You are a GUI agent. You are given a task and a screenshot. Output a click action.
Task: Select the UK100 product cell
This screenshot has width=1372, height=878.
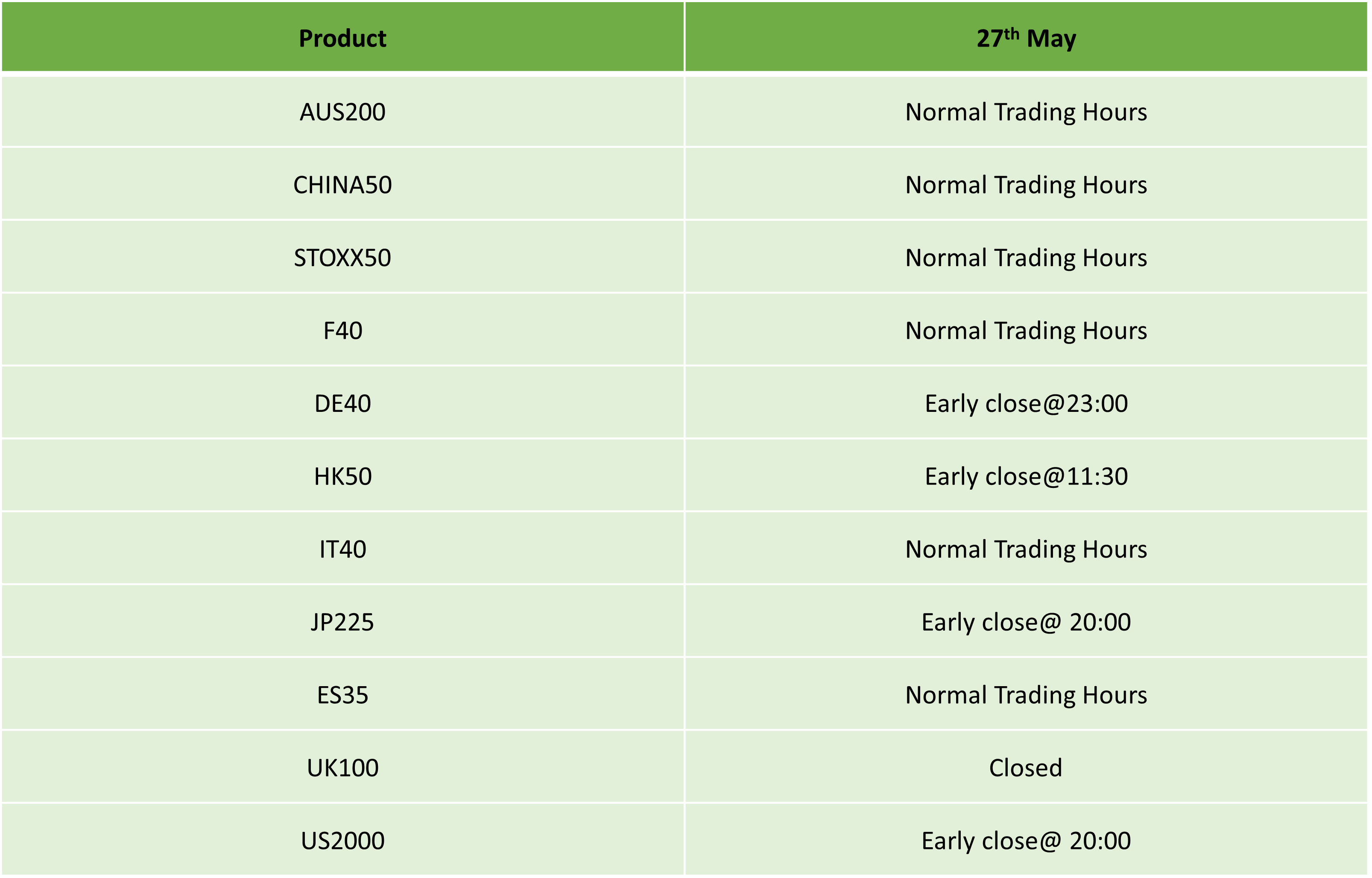click(342, 768)
